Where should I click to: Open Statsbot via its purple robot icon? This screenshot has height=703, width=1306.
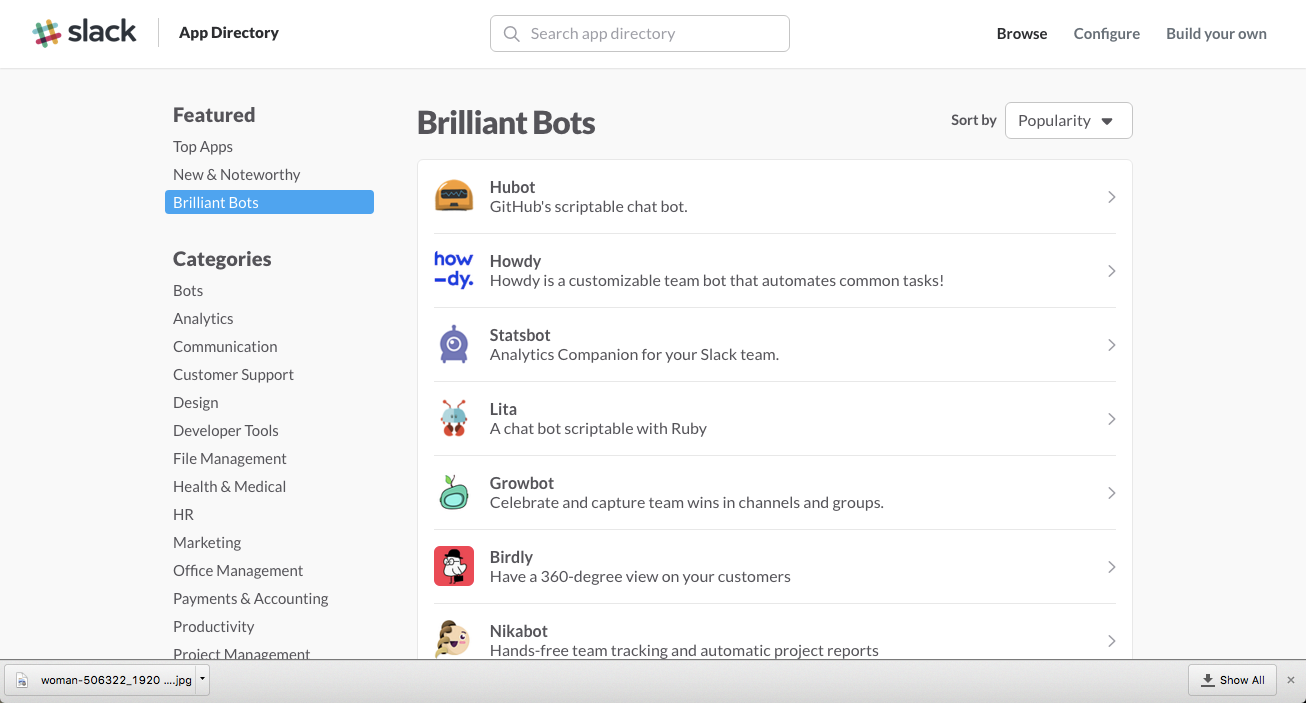coord(454,344)
